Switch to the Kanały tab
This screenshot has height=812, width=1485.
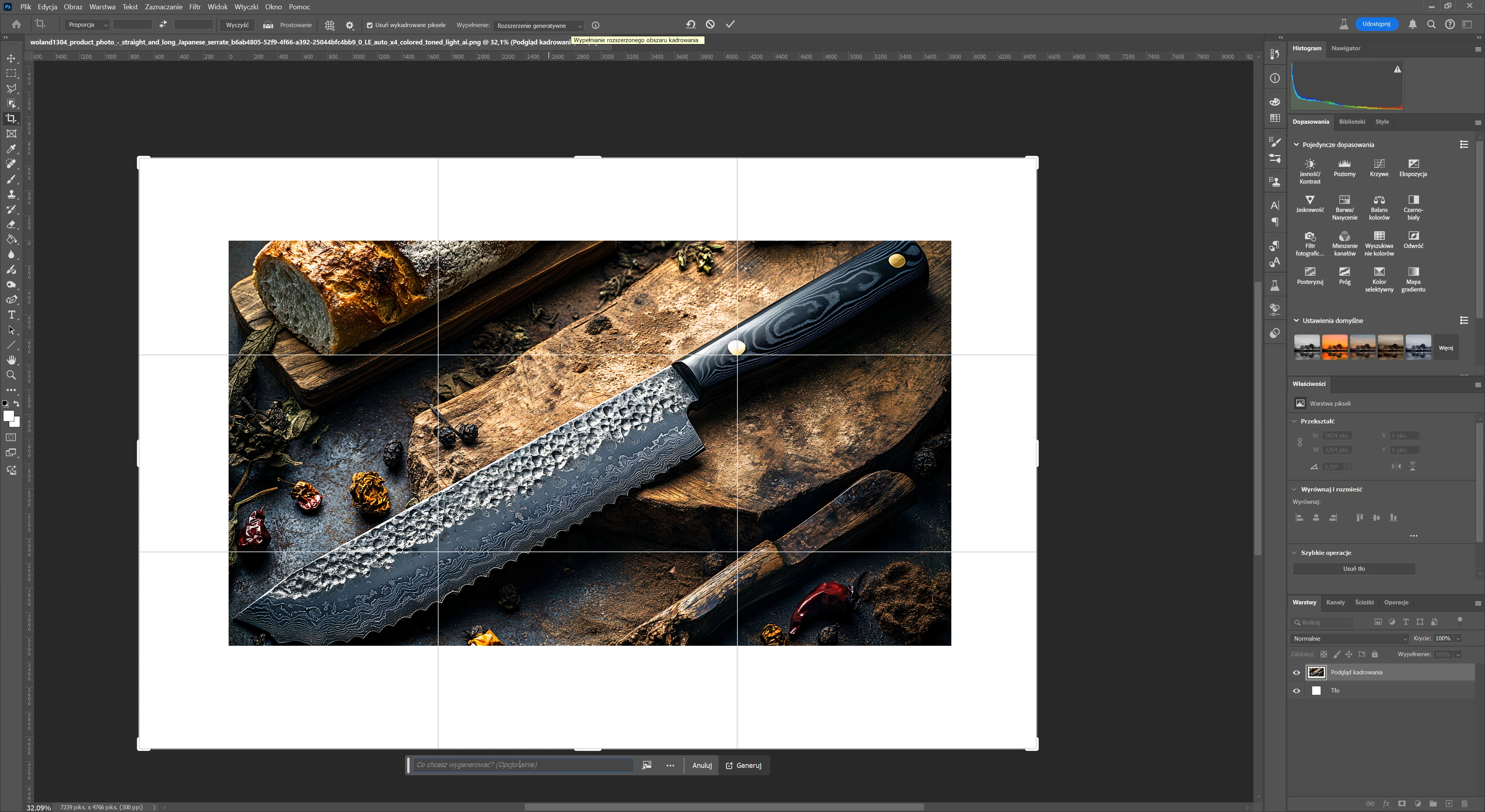click(1335, 602)
